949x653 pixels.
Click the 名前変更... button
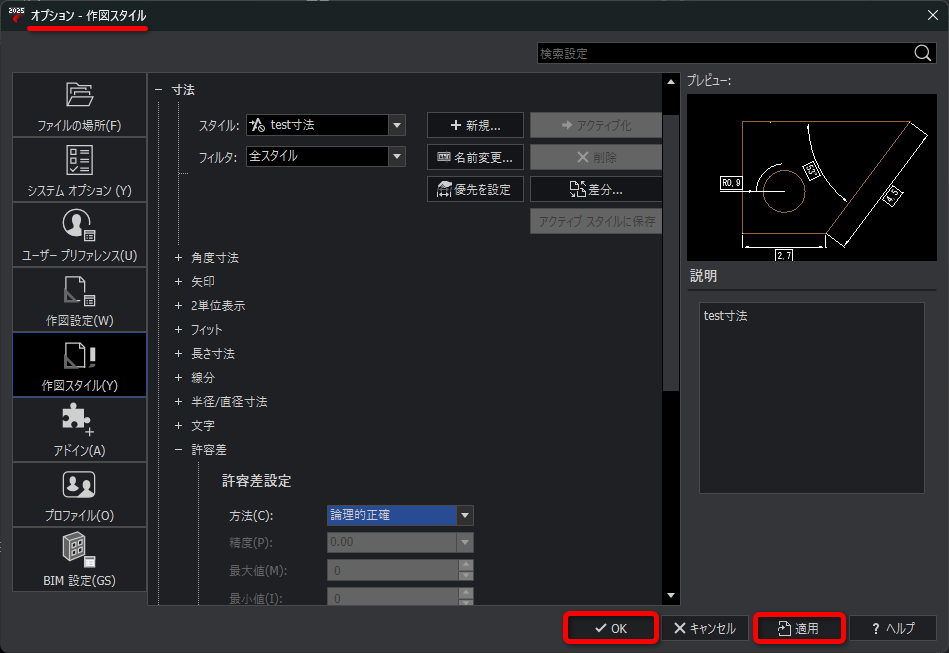coord(475,157)
